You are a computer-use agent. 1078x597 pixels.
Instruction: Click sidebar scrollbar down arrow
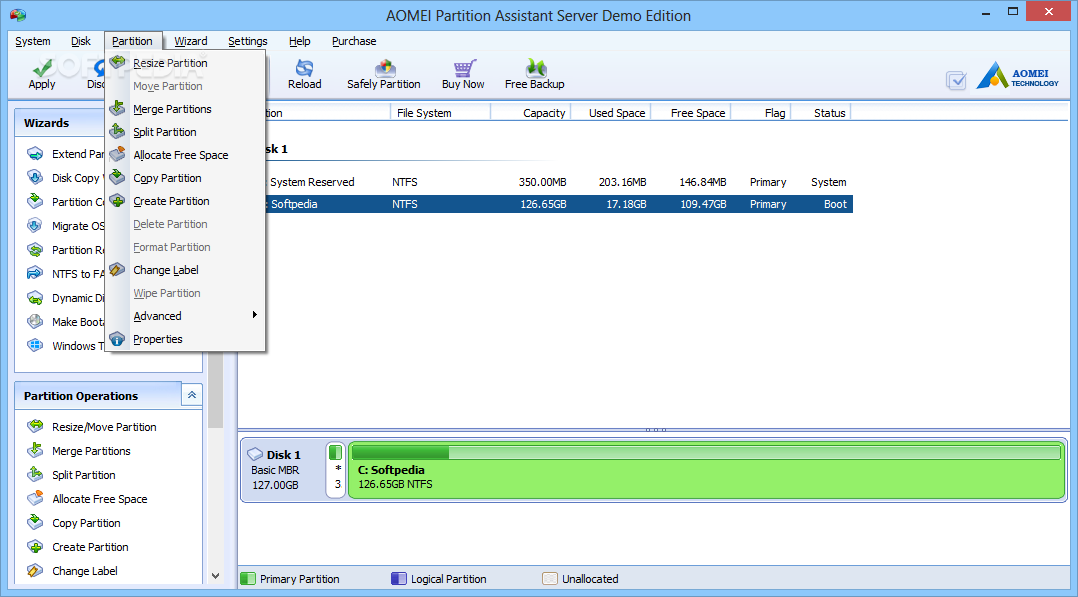(215, 576)
